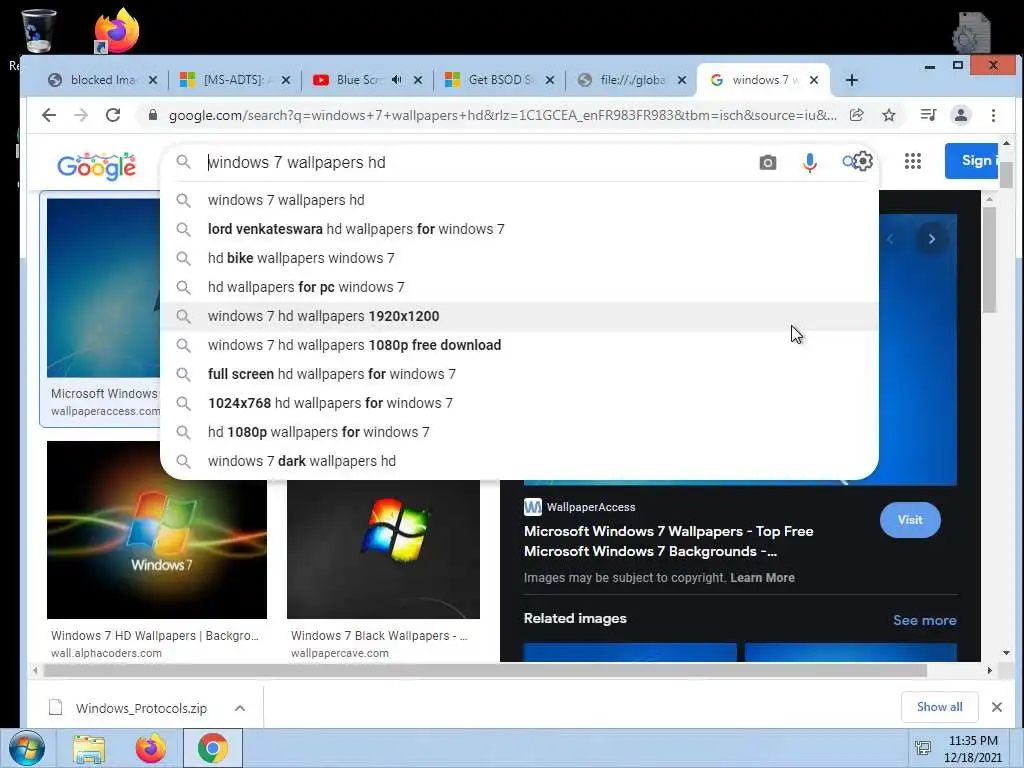Start voice search with the microphone

(x=810, y=162)
